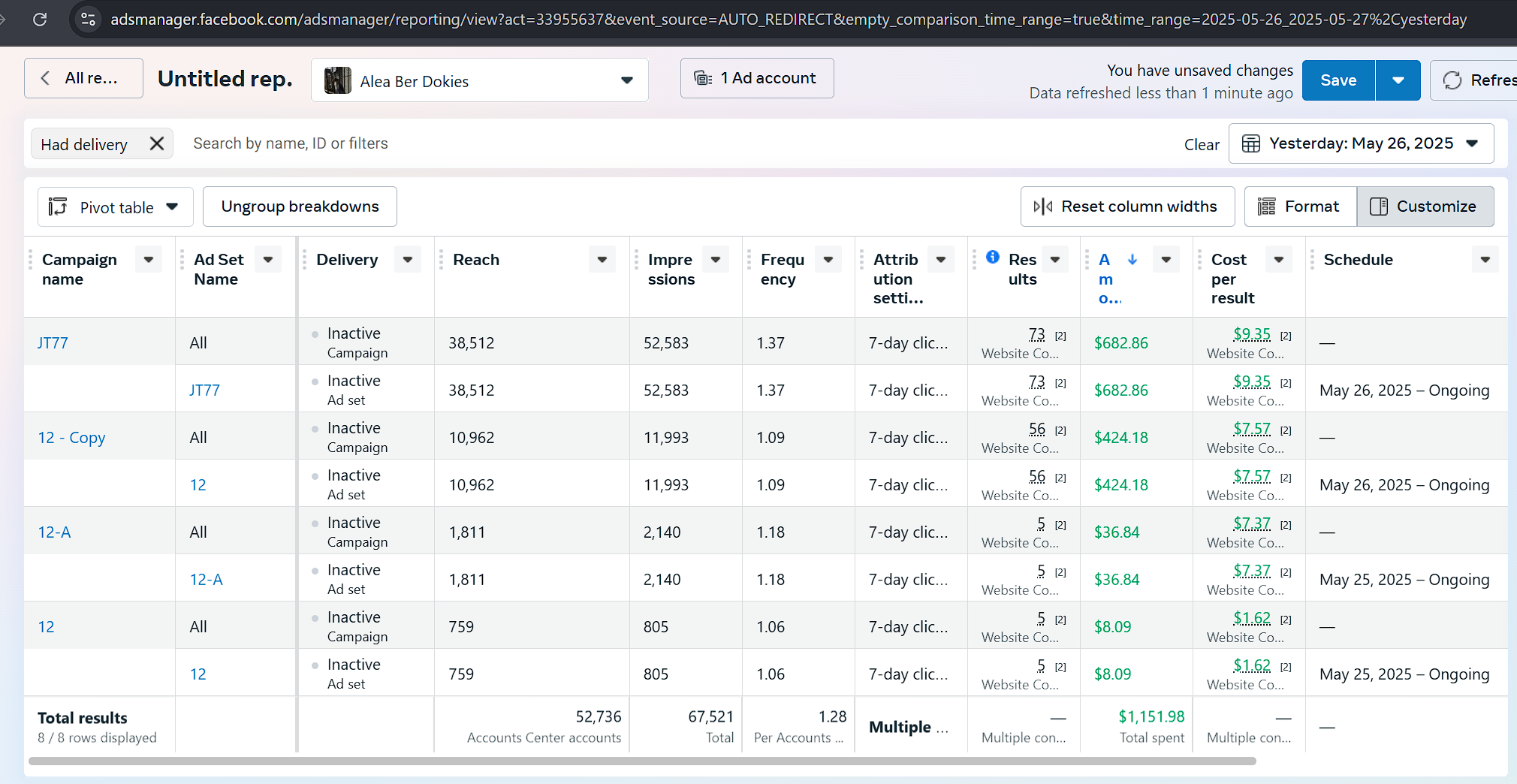Viewport: 1517px width, 784px height.
Task: Click the Ungroup breakdowns button
Action: coord(300,207)
